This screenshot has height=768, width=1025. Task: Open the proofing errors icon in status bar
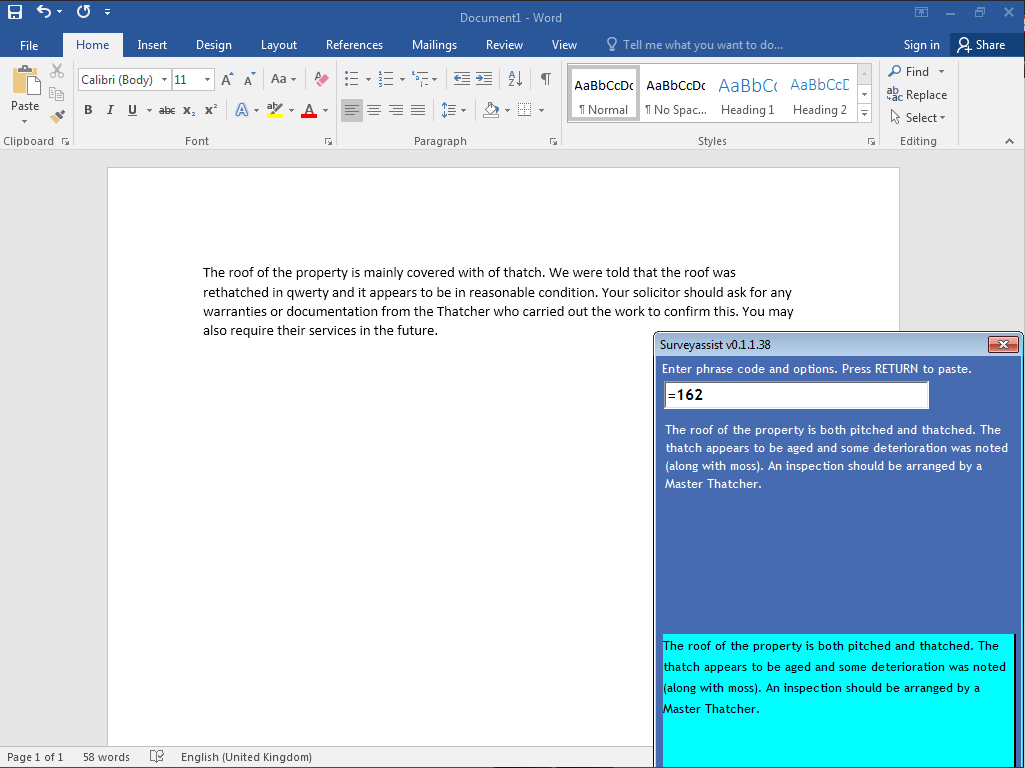pos(157,756)
